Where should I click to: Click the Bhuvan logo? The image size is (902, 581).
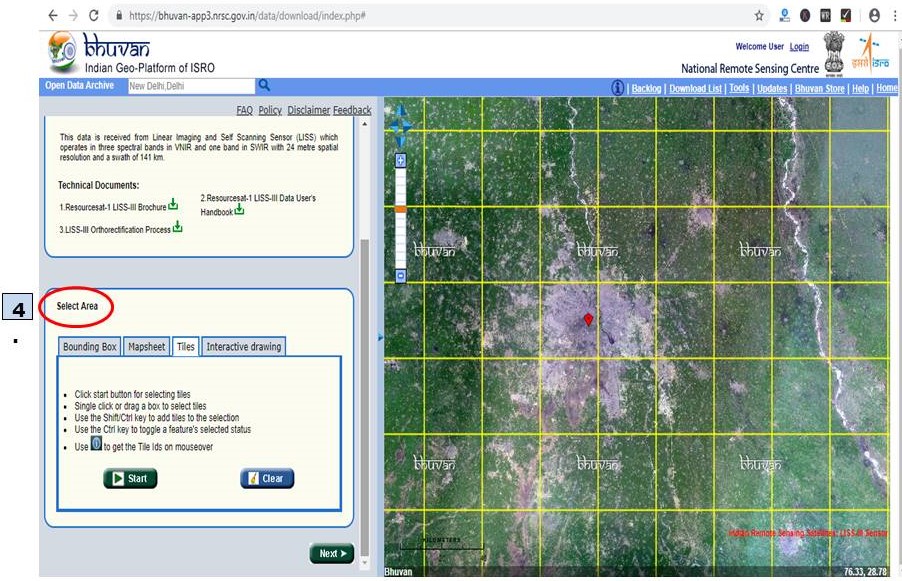[x=62, y=52]
